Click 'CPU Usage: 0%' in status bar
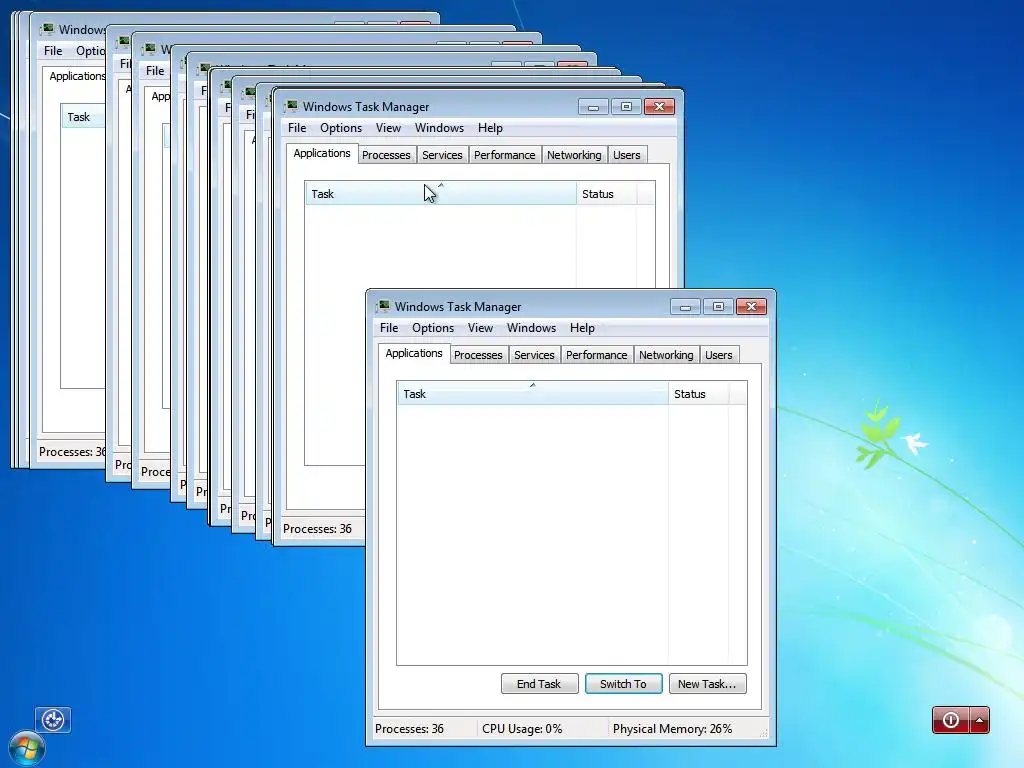Image resolution: width=1024 pixels, height=768 pixels. (522, 729)
